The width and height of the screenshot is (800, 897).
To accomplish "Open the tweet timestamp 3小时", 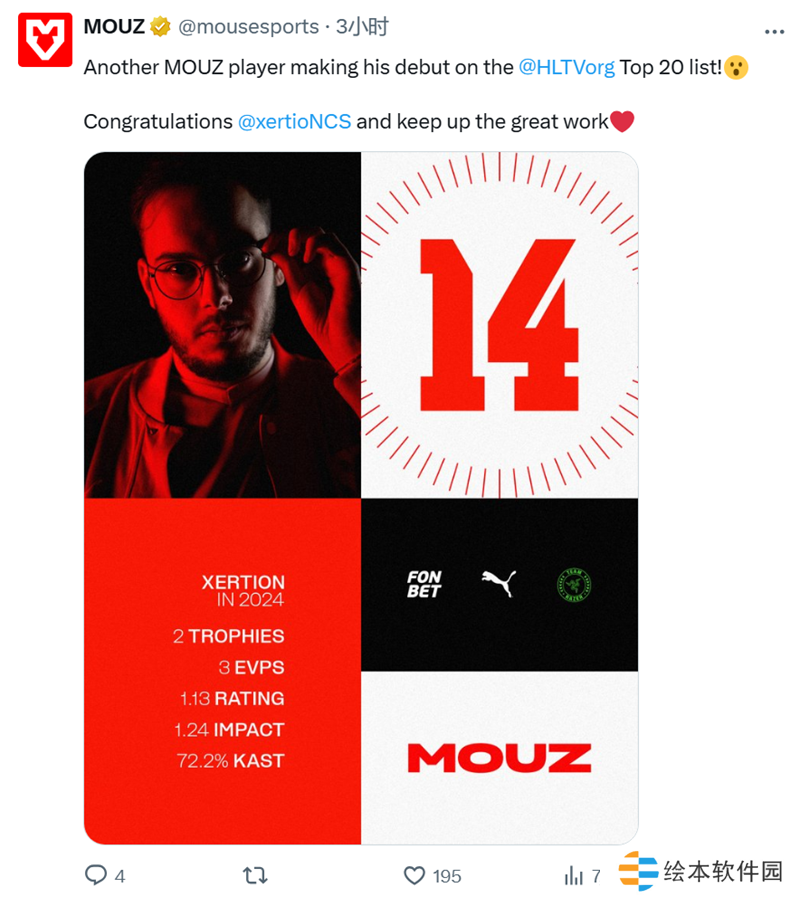I will [x=362, y=26].
